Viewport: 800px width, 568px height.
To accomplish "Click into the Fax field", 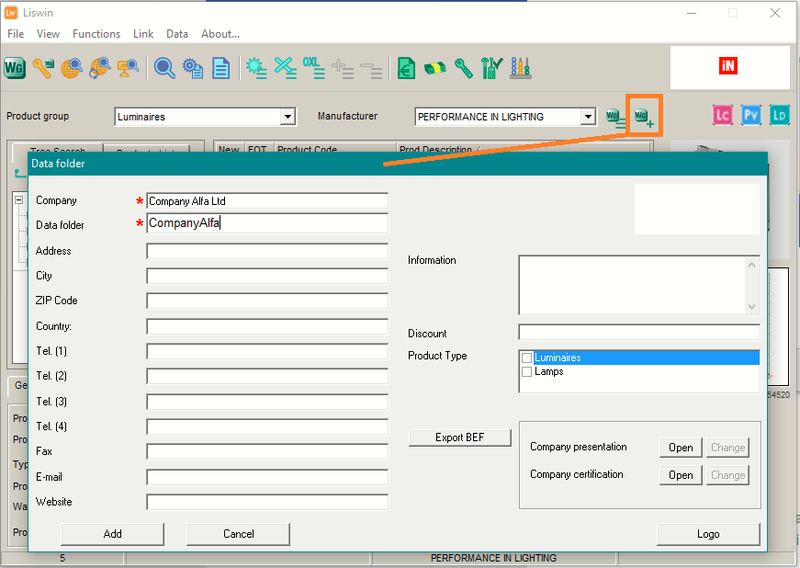I will (x=267, y=452).
